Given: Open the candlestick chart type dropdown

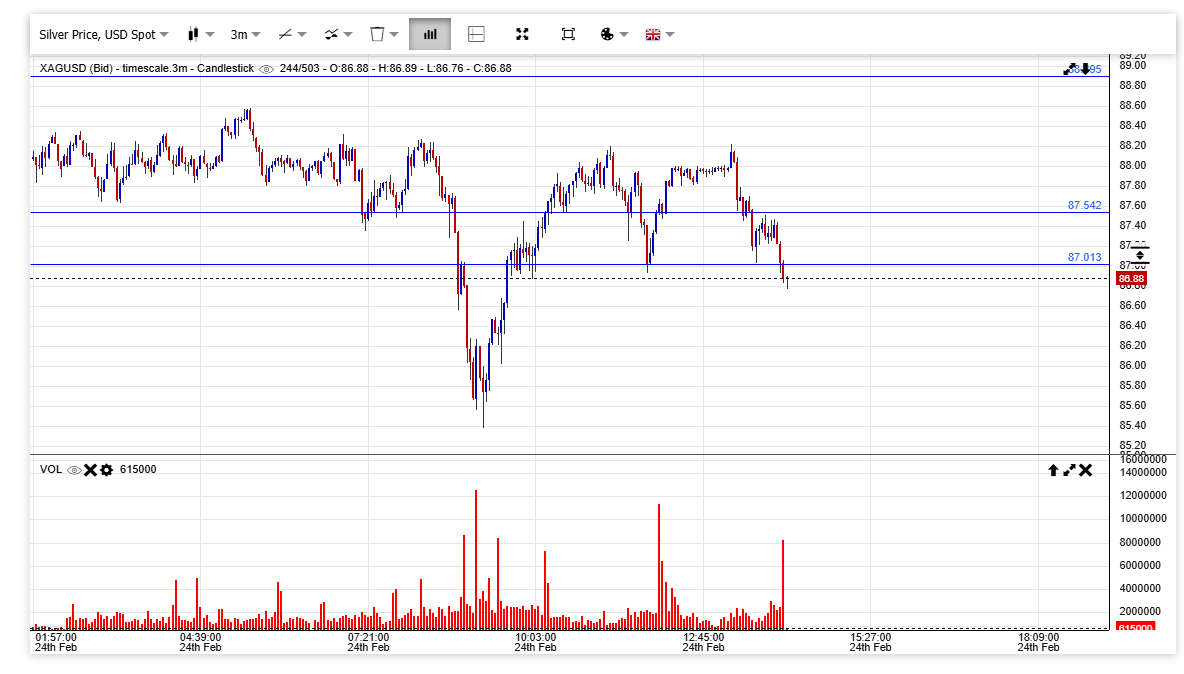Looking at the screenshot, I should (x=200, y=34).
